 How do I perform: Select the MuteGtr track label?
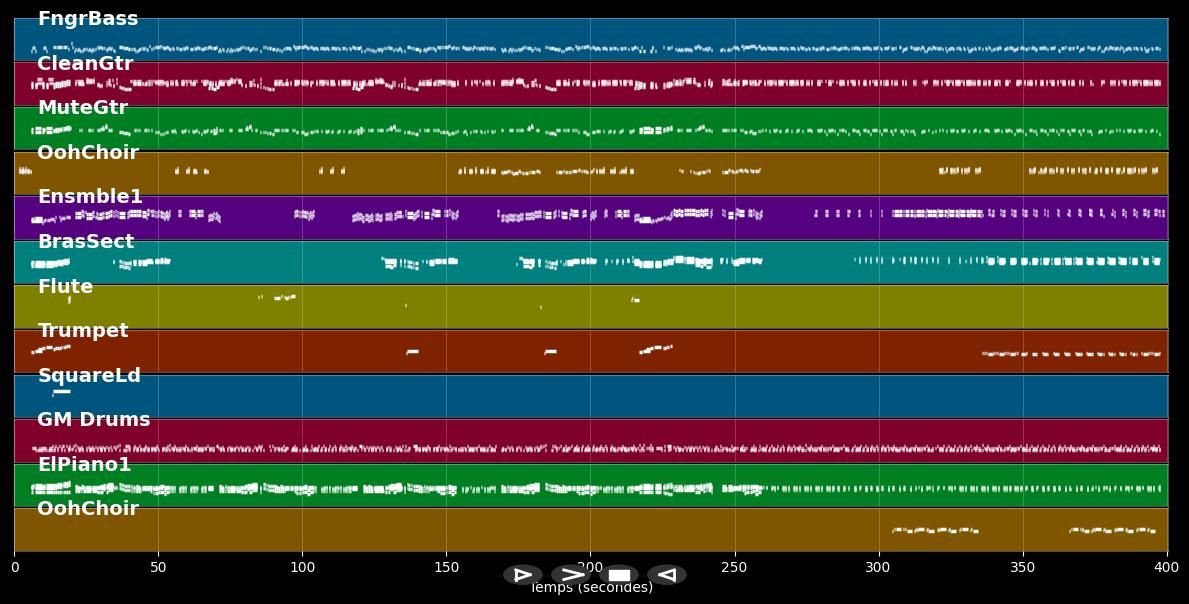pos(83,108)
